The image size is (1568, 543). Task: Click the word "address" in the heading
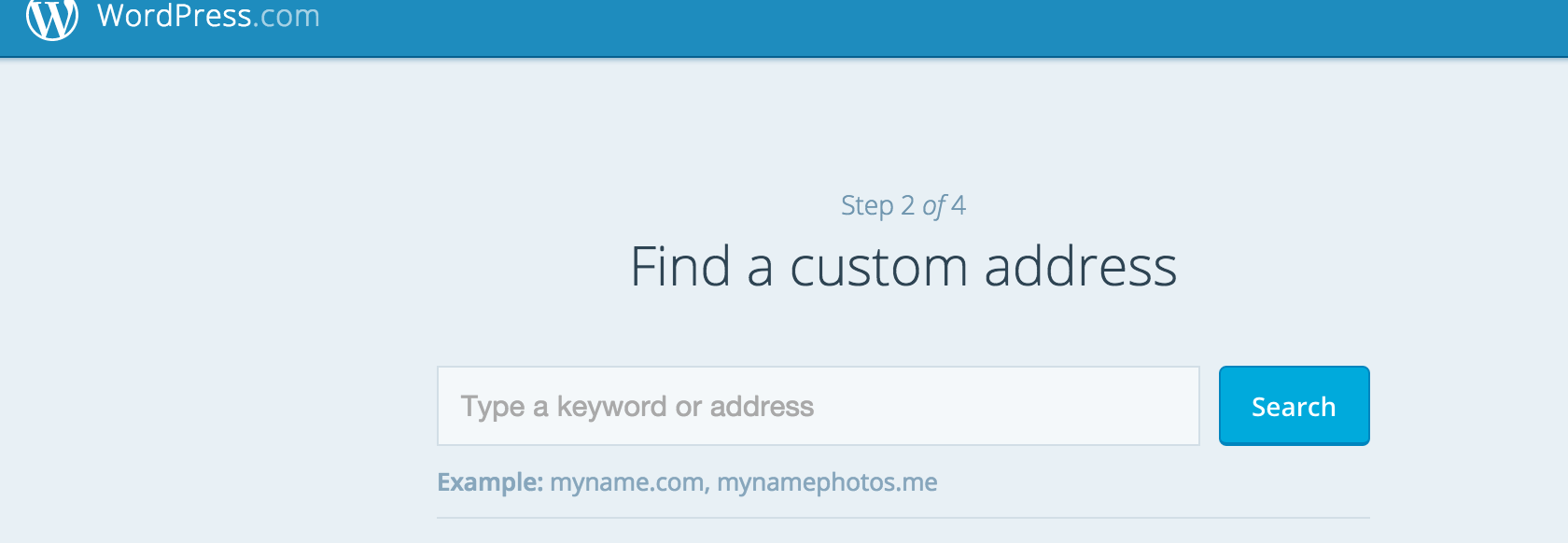point(1081,268)
